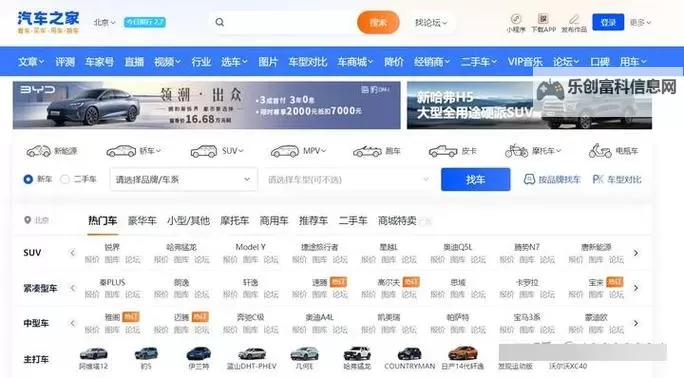Click the orange 搜索 button
The width and height of the screenshot is (684, 378).
[378, 22]
